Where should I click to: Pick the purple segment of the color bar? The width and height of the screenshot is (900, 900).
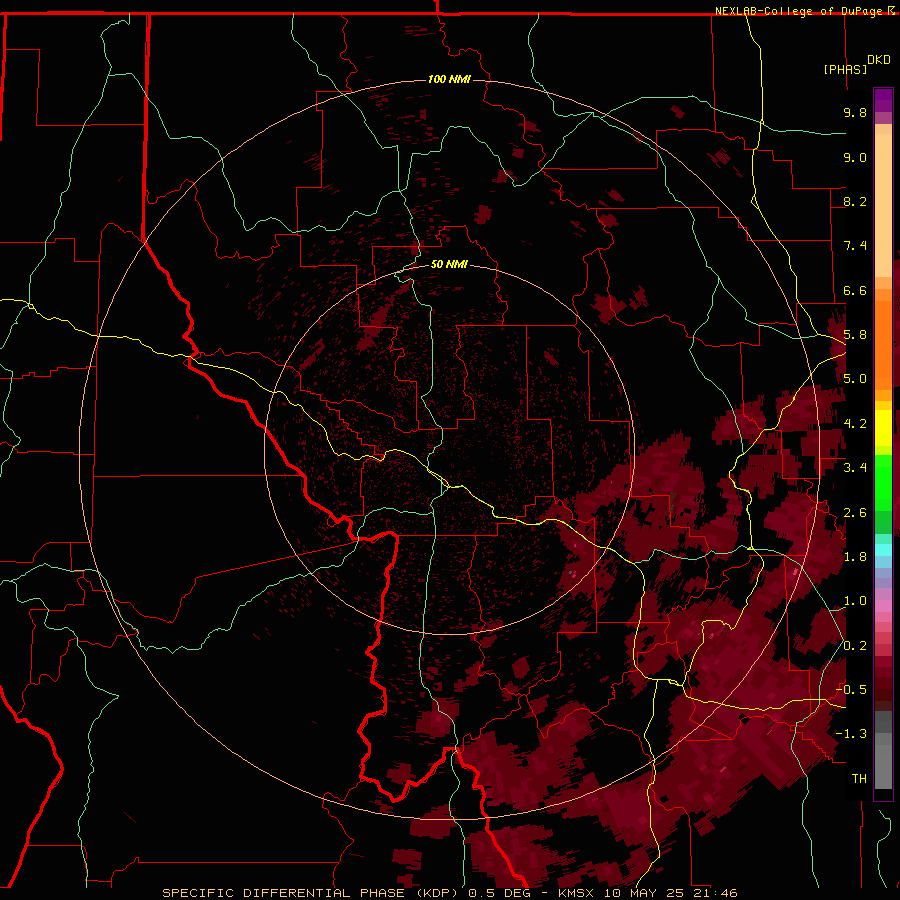tap(883, 100)
